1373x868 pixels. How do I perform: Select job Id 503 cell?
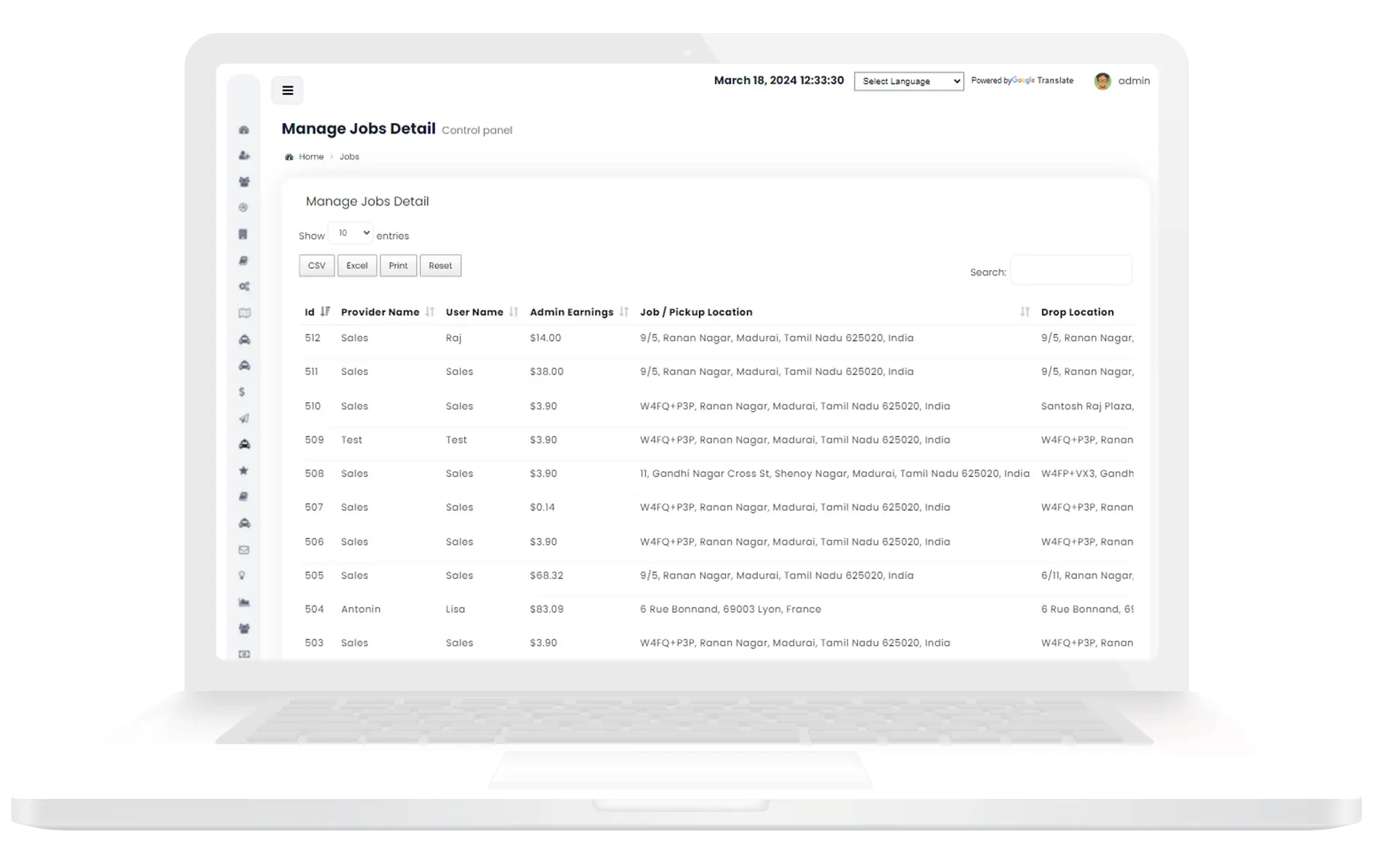point(314,643)
